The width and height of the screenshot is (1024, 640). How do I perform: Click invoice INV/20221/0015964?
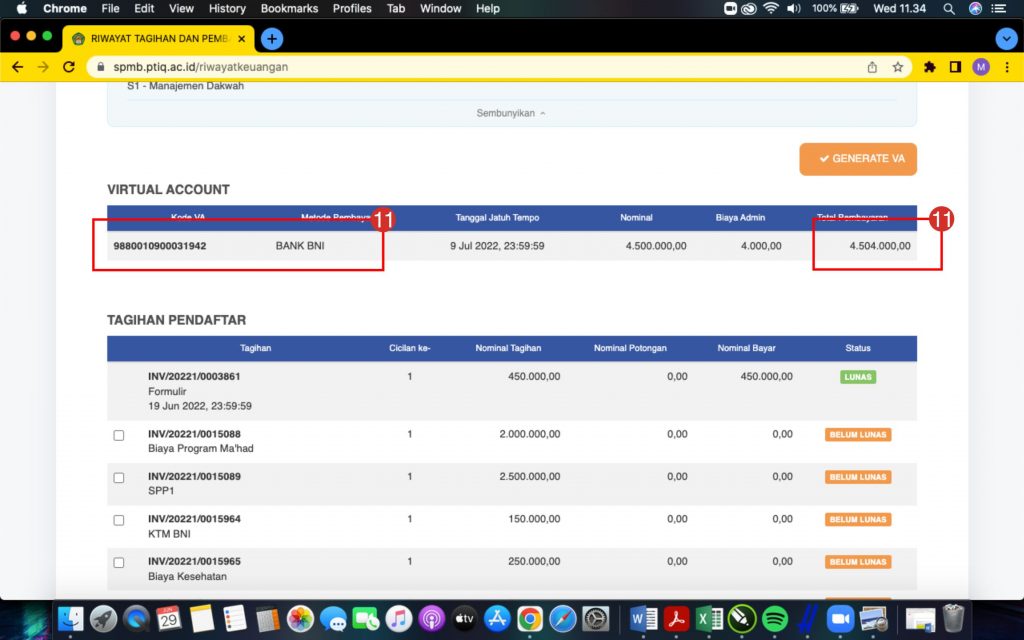coord(194,519)
